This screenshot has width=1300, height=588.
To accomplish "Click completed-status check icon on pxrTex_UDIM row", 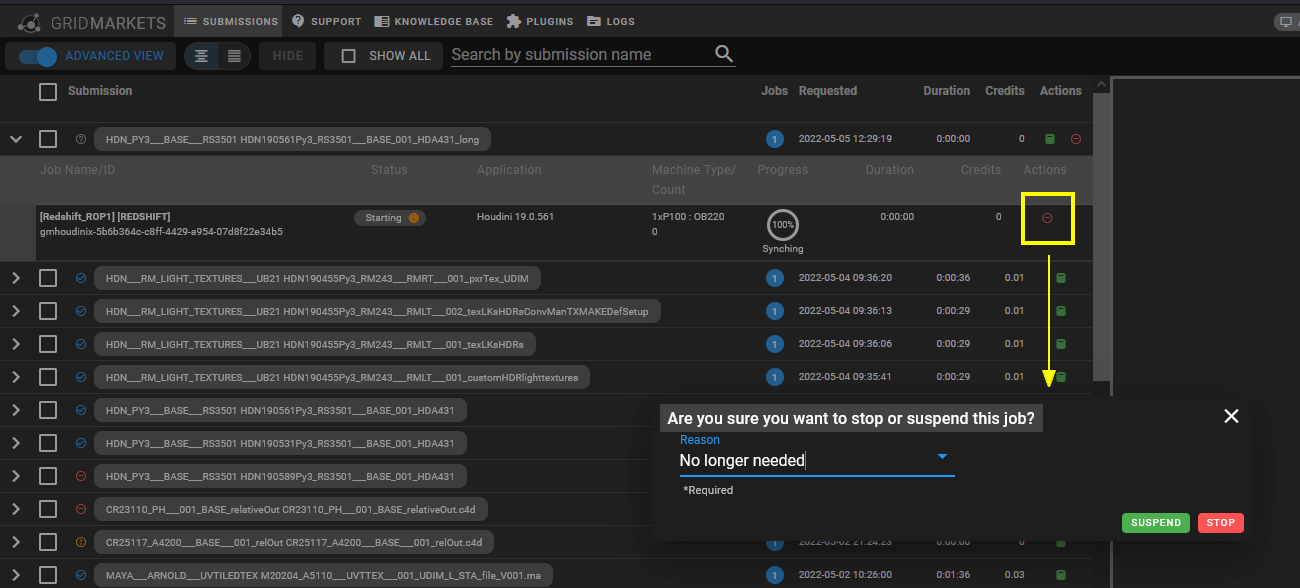I will 81,278.
